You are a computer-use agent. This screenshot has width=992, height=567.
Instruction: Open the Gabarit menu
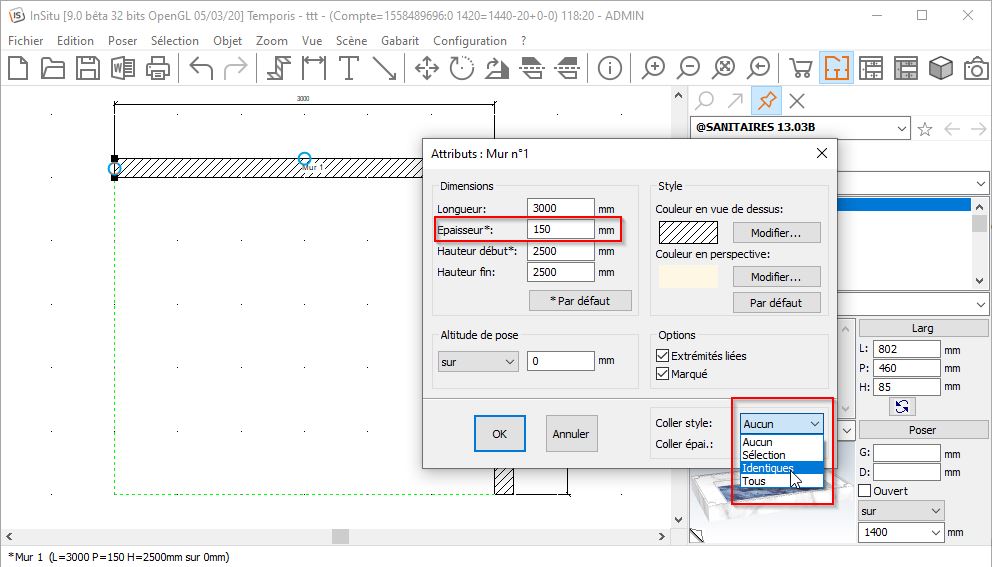coord(400,41)
